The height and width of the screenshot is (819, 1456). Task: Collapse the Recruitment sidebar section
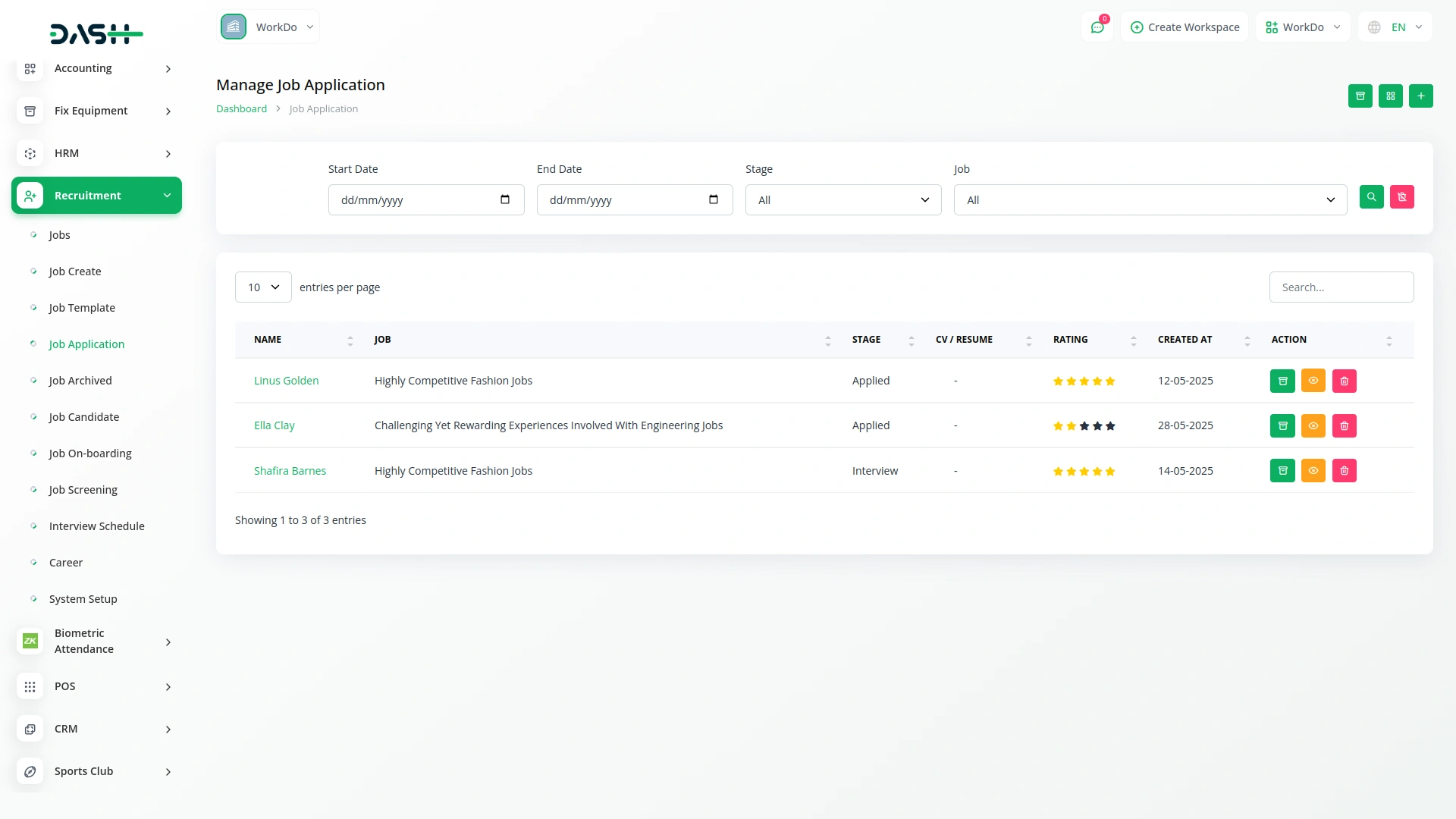(96, 196)
